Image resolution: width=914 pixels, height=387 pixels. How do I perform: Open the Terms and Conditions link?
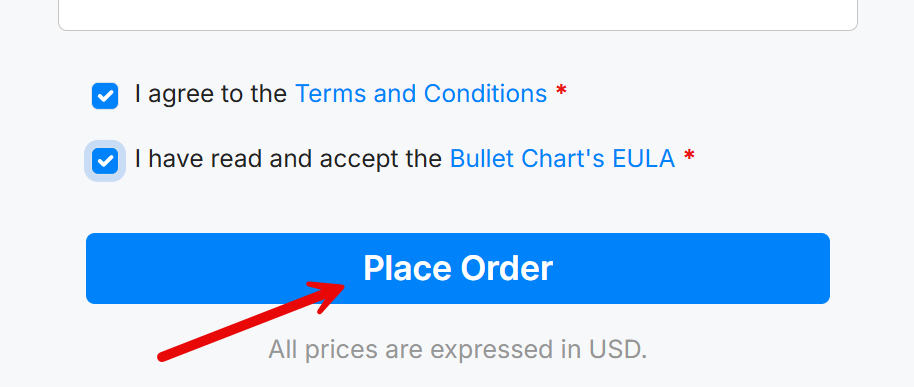click(421, 93)
